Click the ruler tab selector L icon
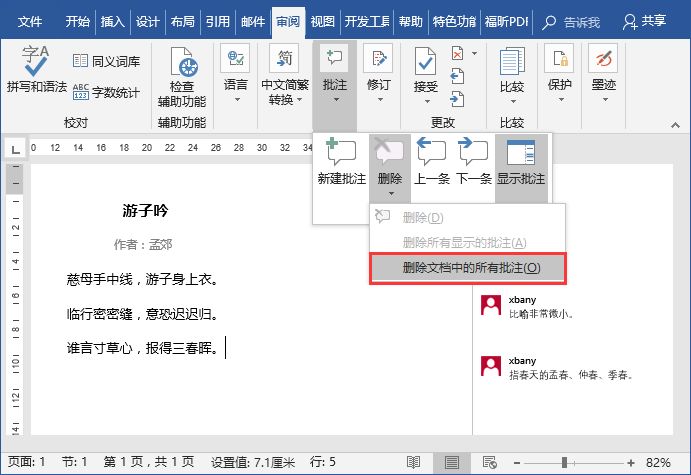This screenshot has height=475, width=691. tap(15, 149)
